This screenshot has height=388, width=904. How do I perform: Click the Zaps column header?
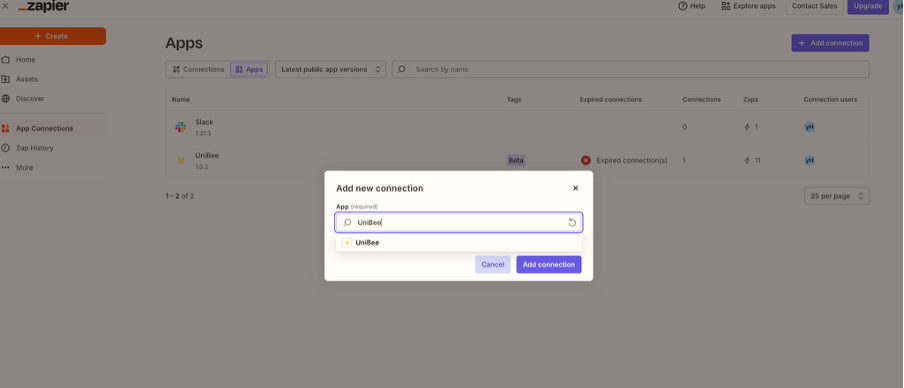(x=751, y=100)
